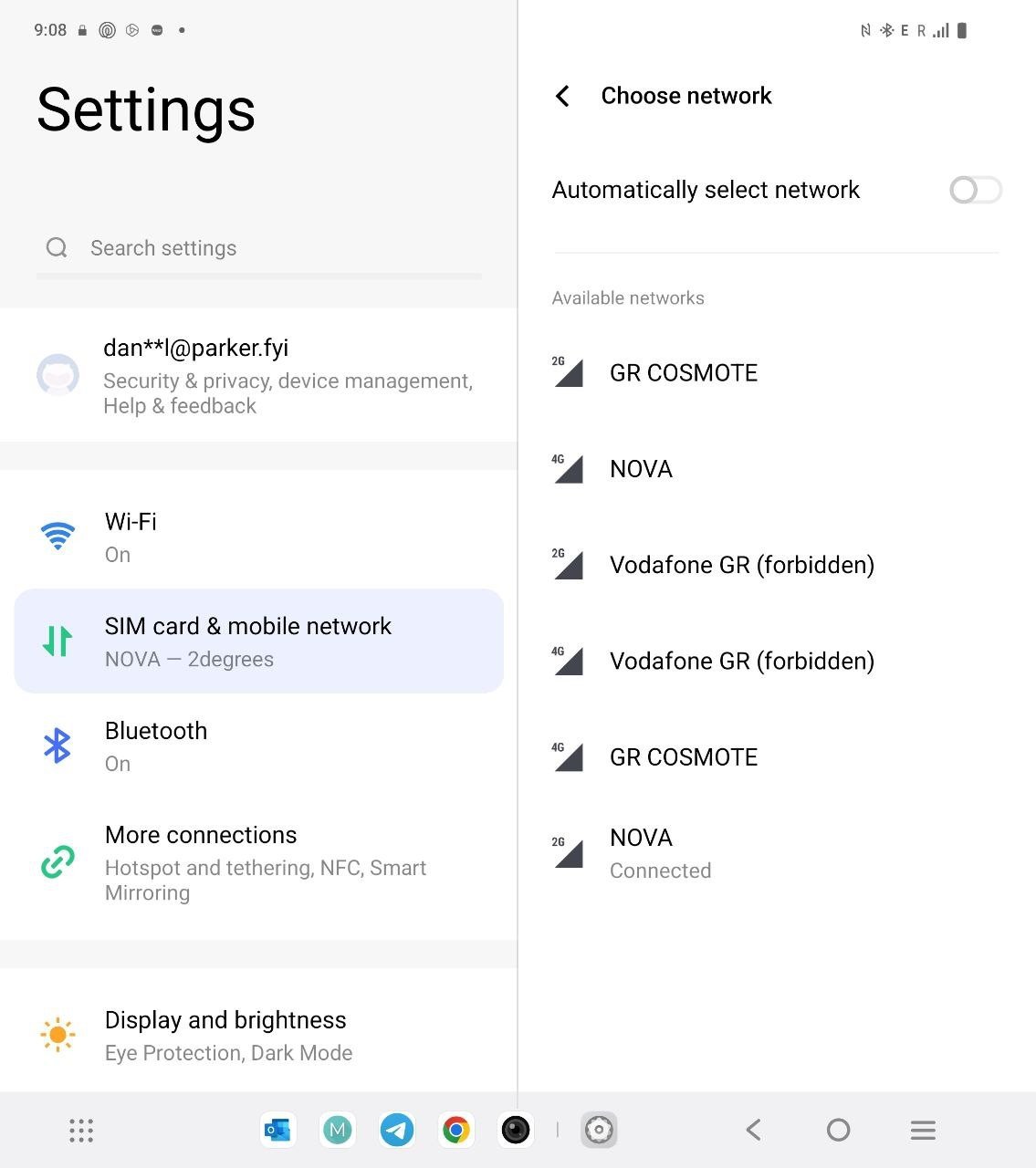Open Chrome from the dock
The image size is (1036, 1168).
pyautogui.click(x=456, y=1131)
